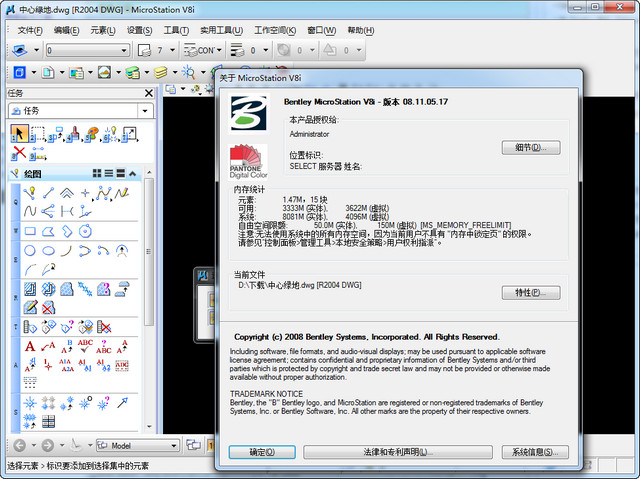This screenshot has width=640, height=479.
Task: Click the Active Level layers icon in attributes toolbar
Action: click(20, 50)
